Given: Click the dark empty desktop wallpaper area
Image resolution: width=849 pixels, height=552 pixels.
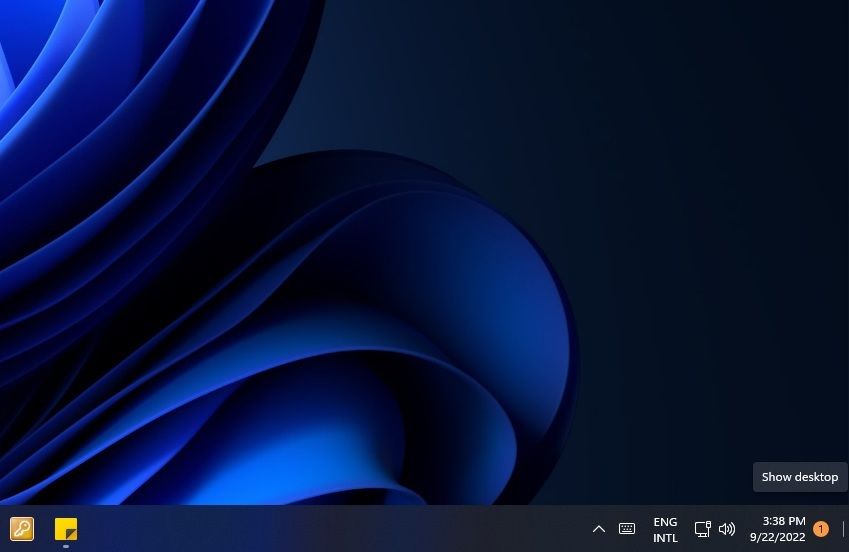Looking at the screenshot, I should pyautogui.click(x=704, y=217).
